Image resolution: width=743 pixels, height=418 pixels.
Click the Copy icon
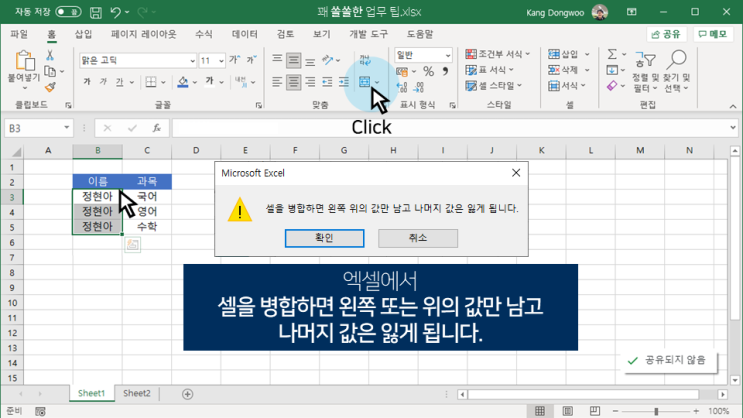(50, 72)
